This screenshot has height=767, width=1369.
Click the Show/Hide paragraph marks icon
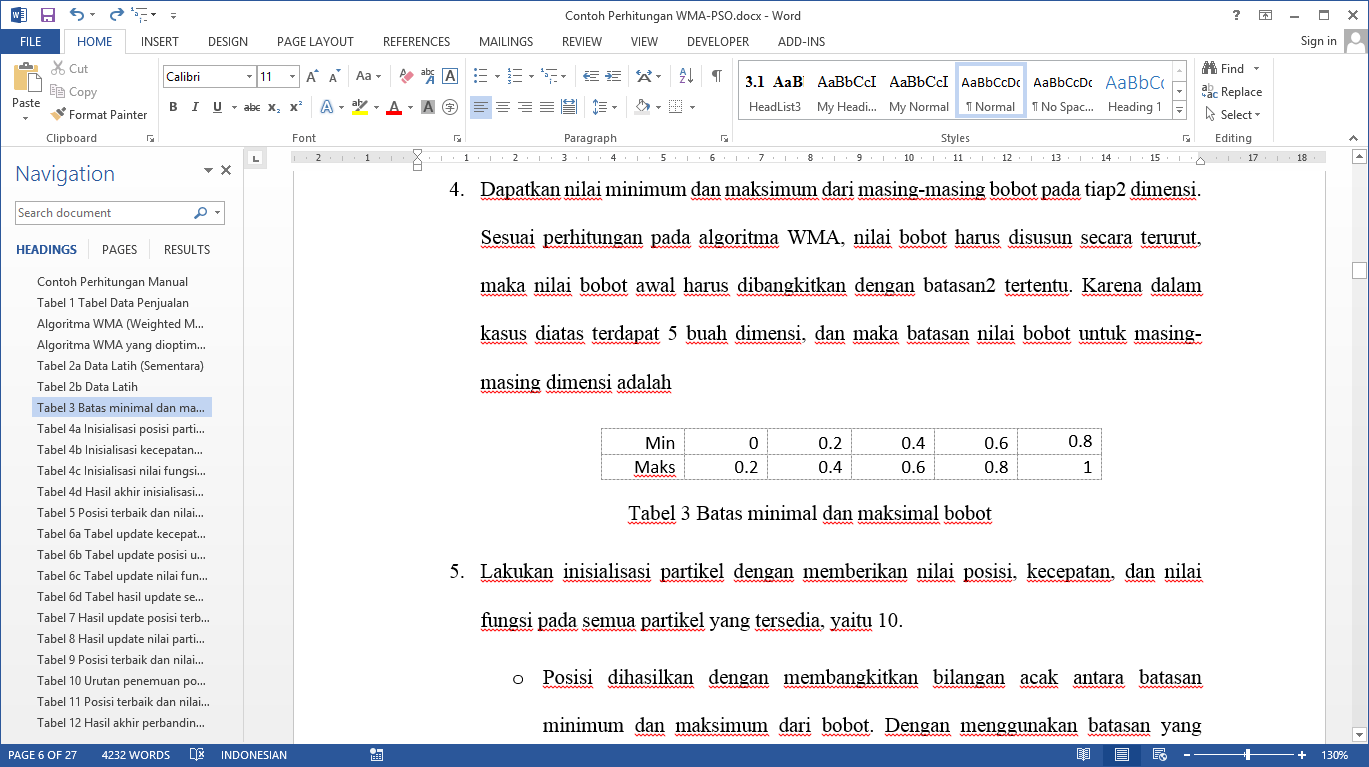click(x=717, y=76)
